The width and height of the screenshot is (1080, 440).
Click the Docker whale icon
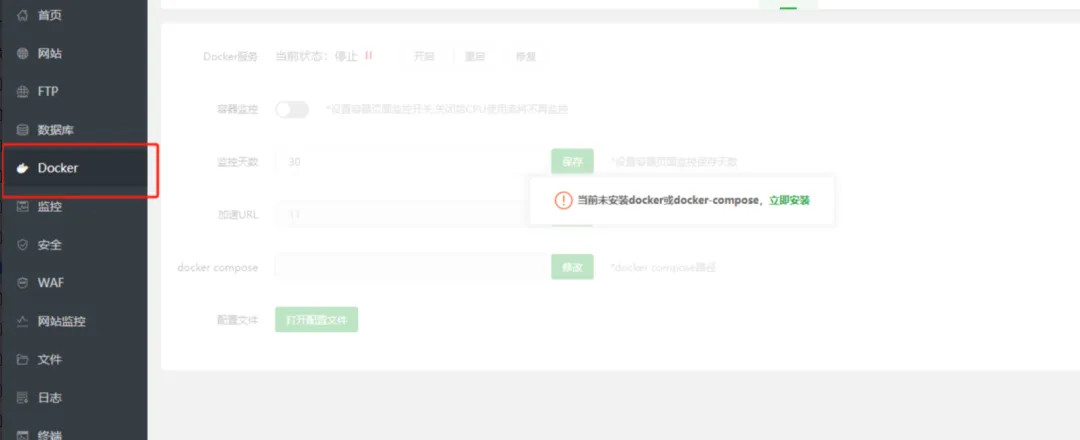(23, 168)
